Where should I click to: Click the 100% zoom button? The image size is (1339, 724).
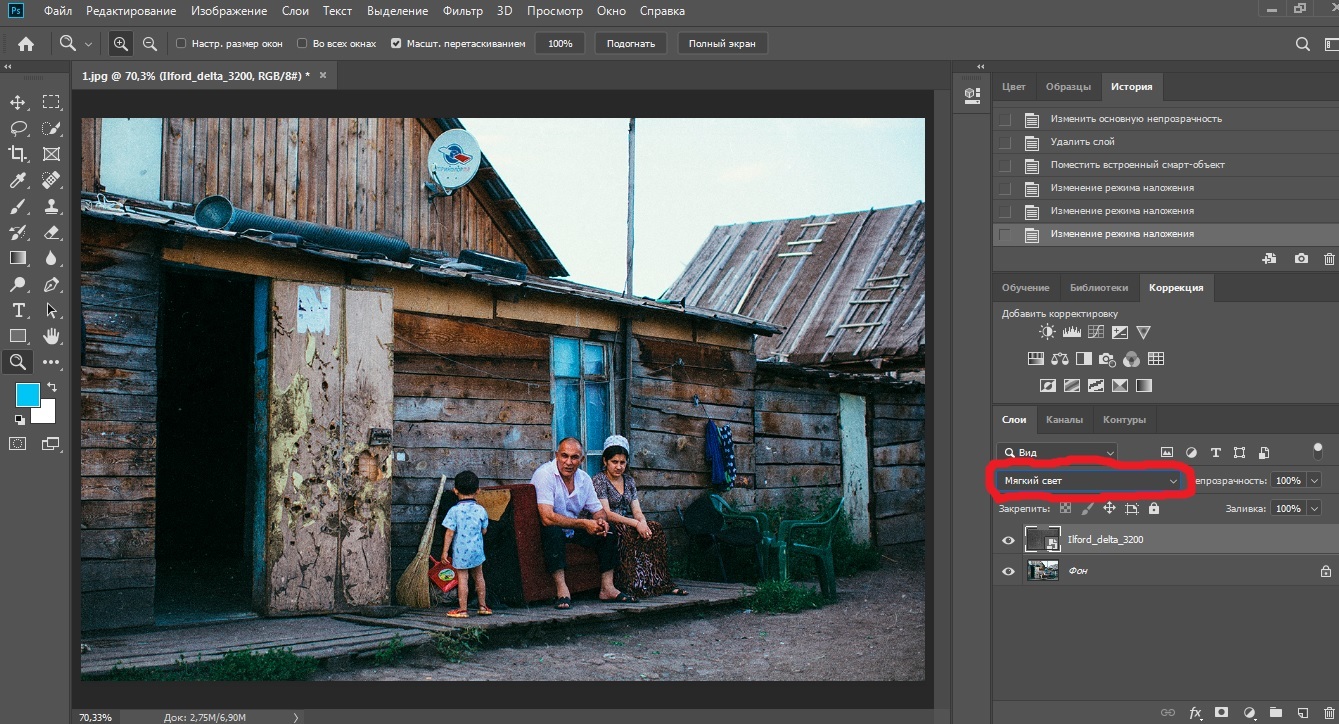point(560,44)
